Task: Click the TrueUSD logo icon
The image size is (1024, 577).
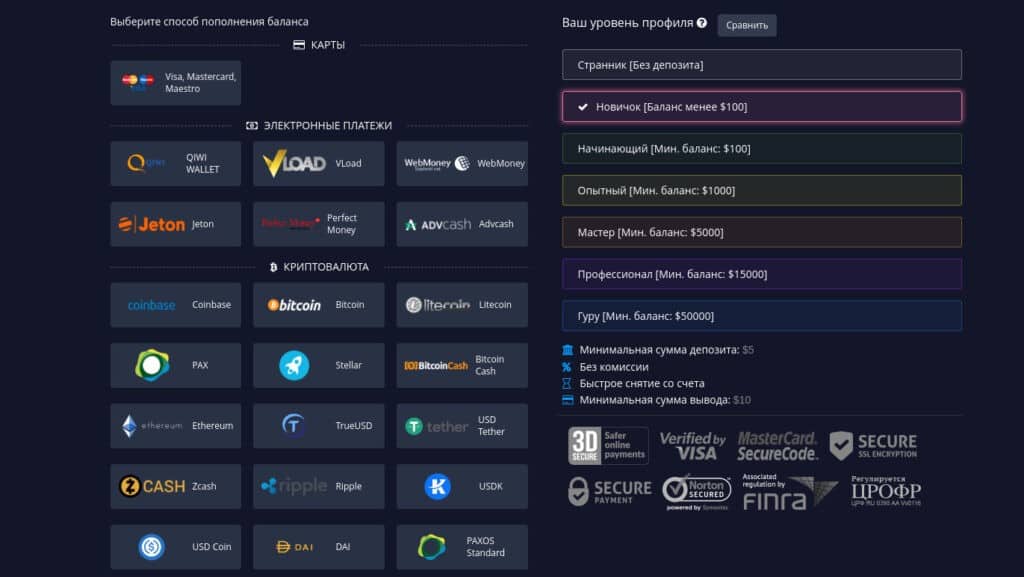Action: tap(294, 426)
